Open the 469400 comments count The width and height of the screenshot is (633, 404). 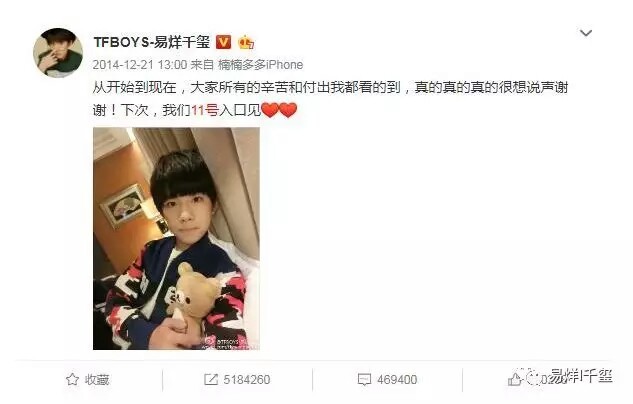[397, 379]
